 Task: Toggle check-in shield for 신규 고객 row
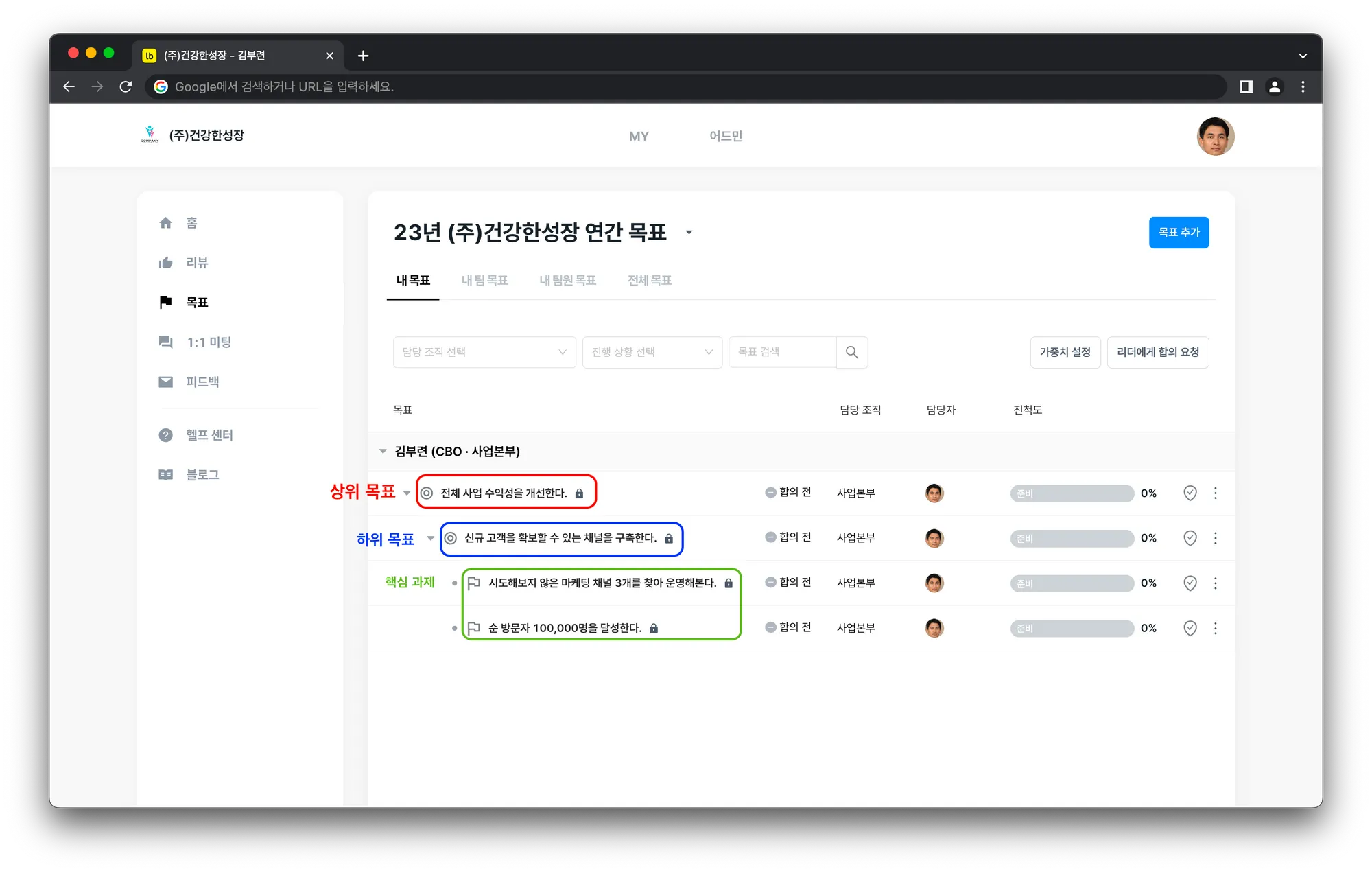[x=1190, y=539]
